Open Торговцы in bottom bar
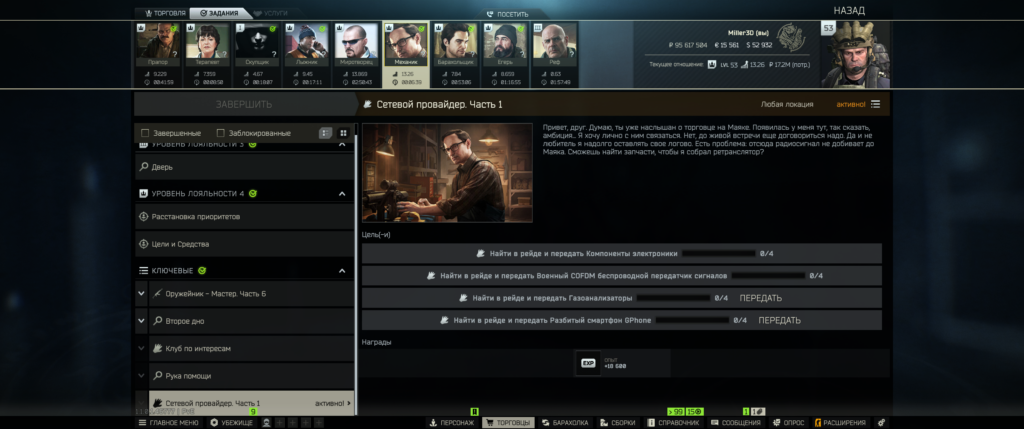 tap(508, 422)
